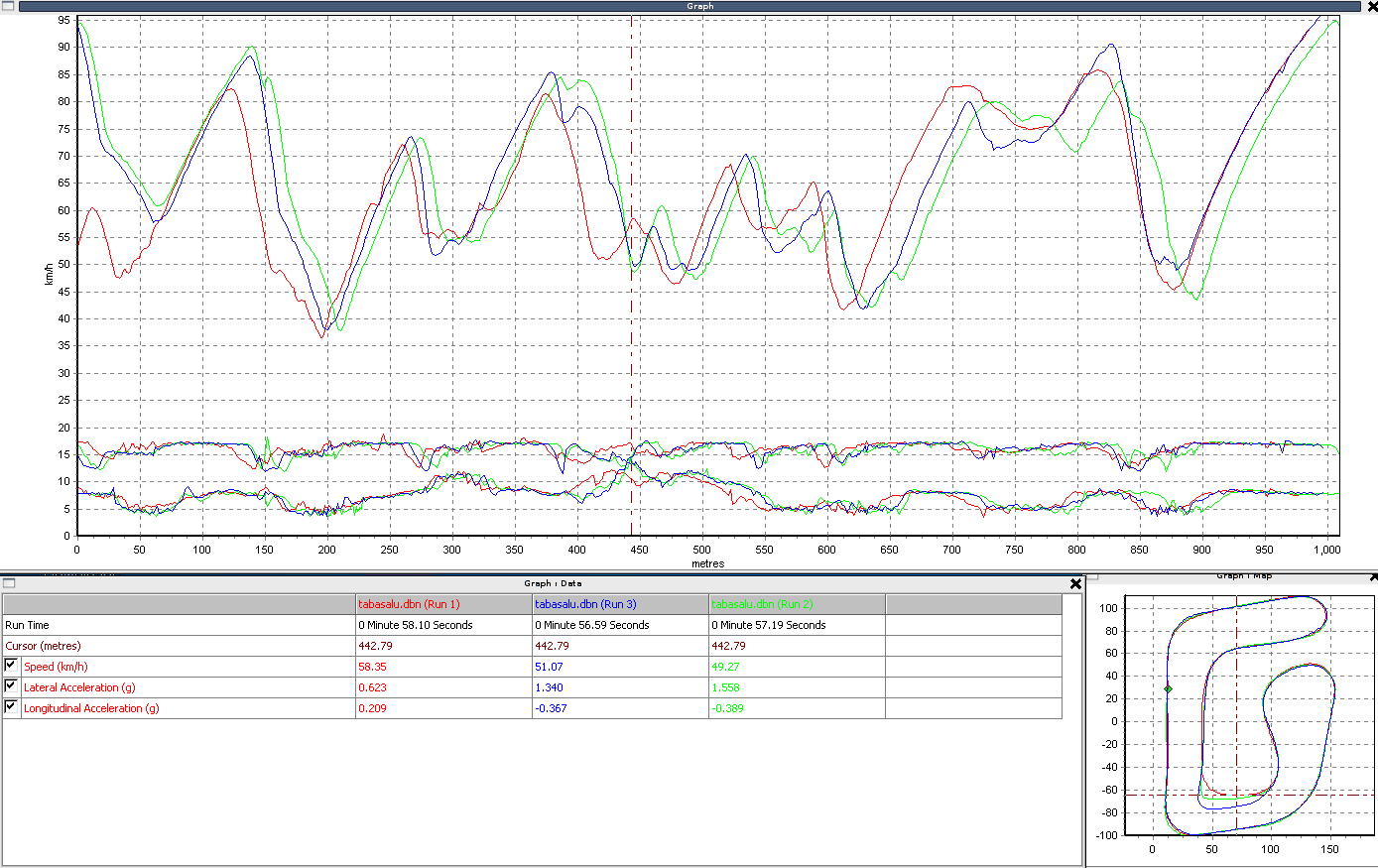Viewport: 1378px width, 868px height.
Task: Click the Run 2 speed value 49.27
Action: (x=725, y=667)
